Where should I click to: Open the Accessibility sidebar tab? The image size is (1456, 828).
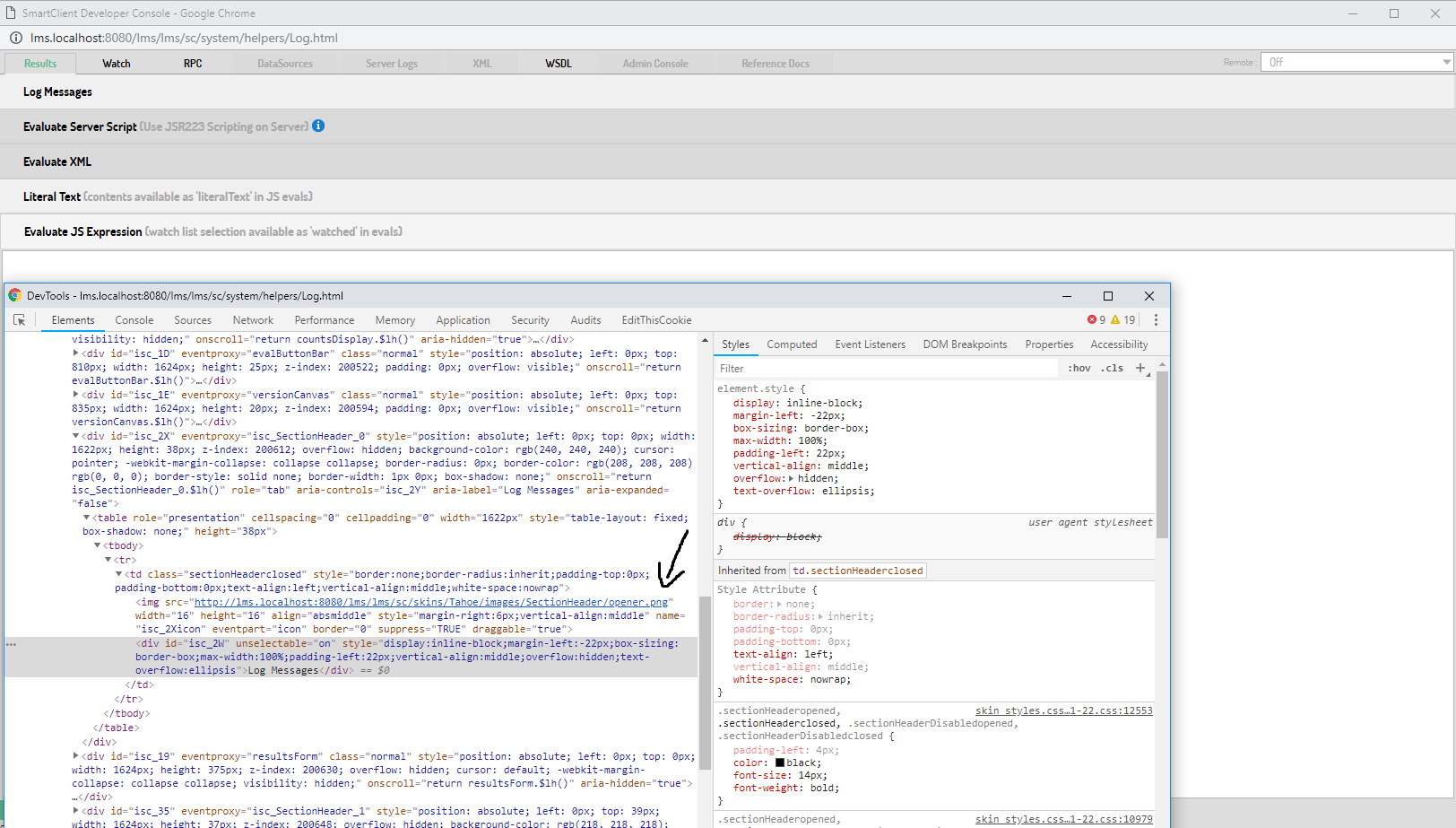[x=1119, y=344]
